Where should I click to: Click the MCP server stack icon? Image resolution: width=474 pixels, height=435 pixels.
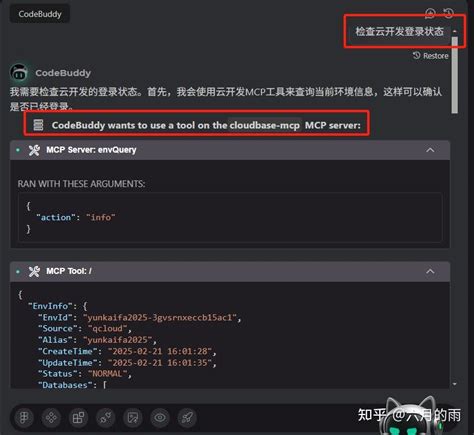click(x=38, y=125)
